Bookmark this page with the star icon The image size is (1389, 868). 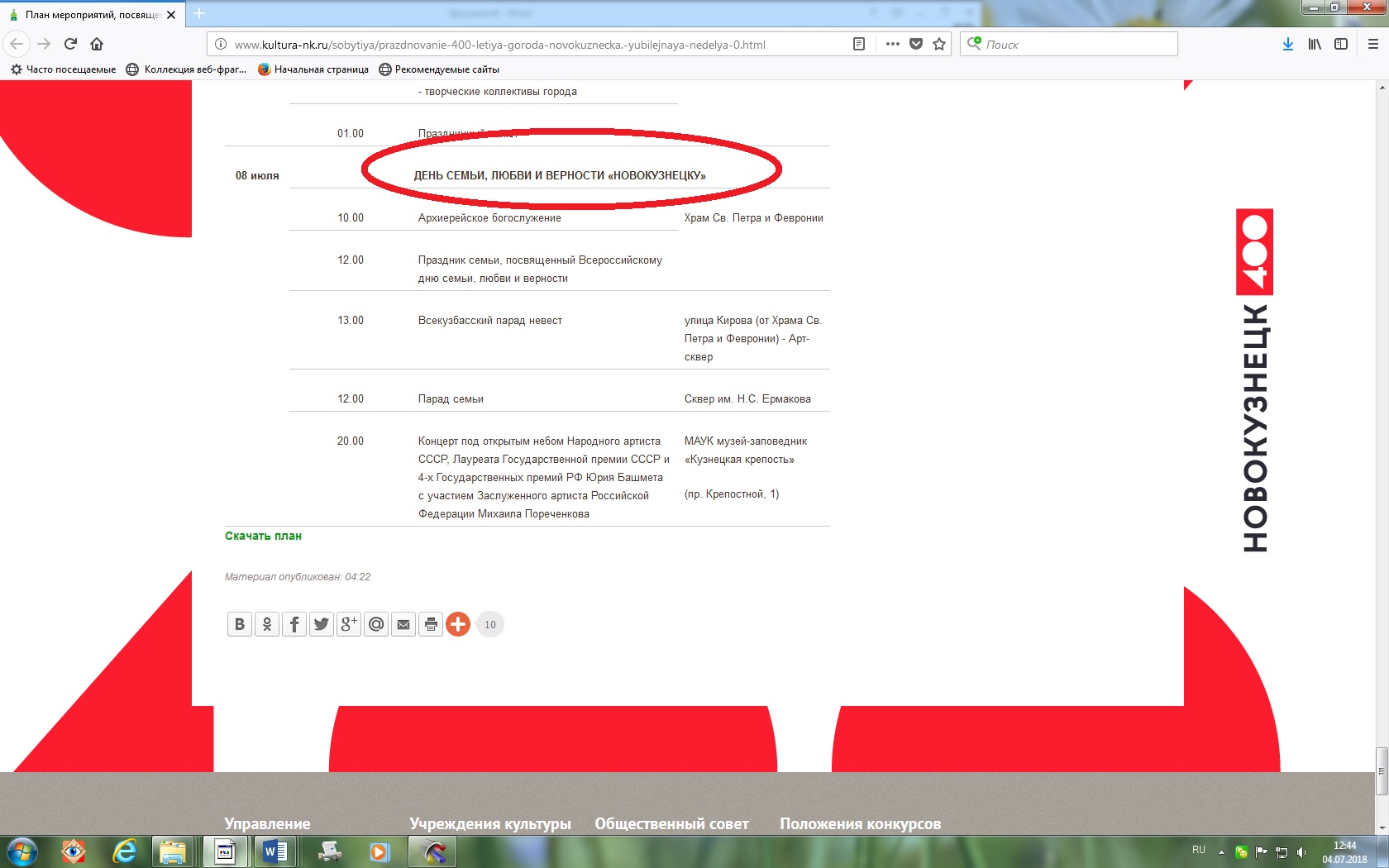939,44
